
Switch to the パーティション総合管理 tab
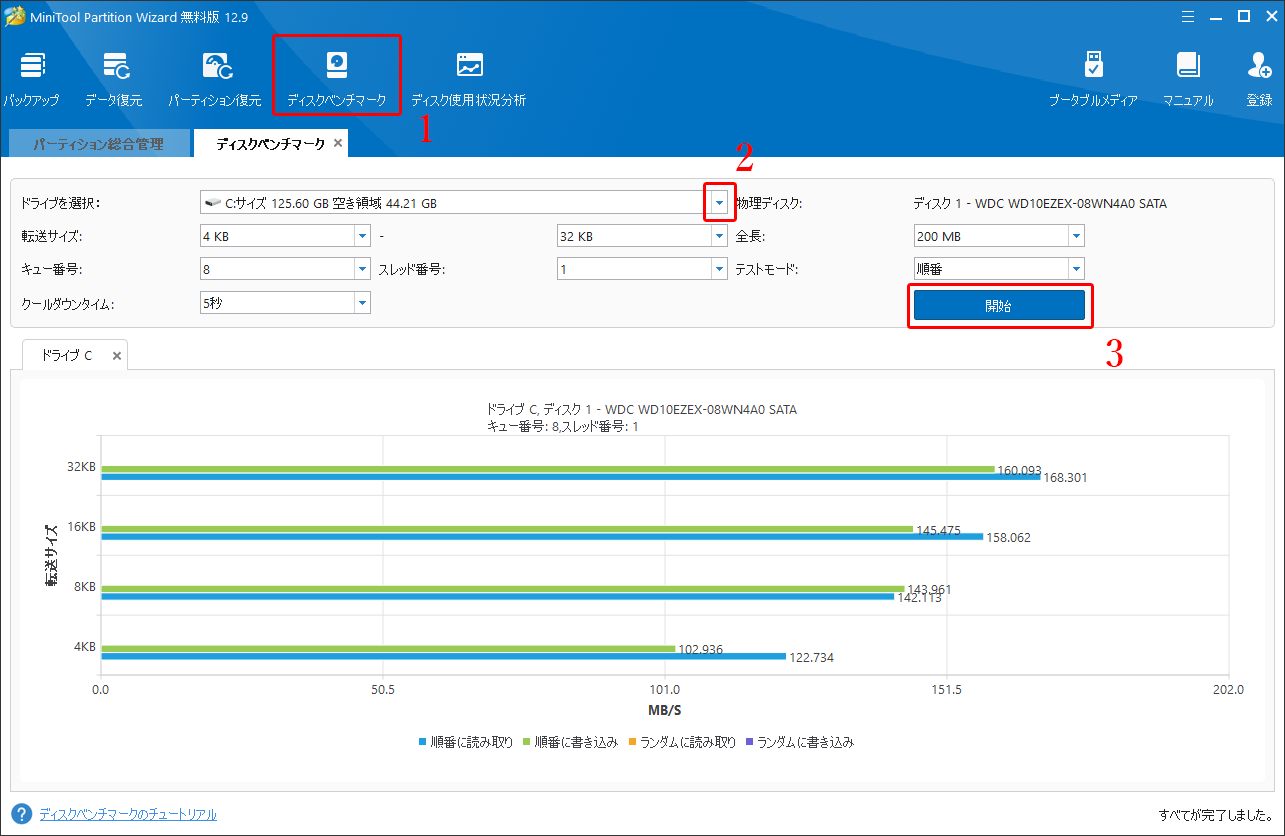(x=98, y=144)
